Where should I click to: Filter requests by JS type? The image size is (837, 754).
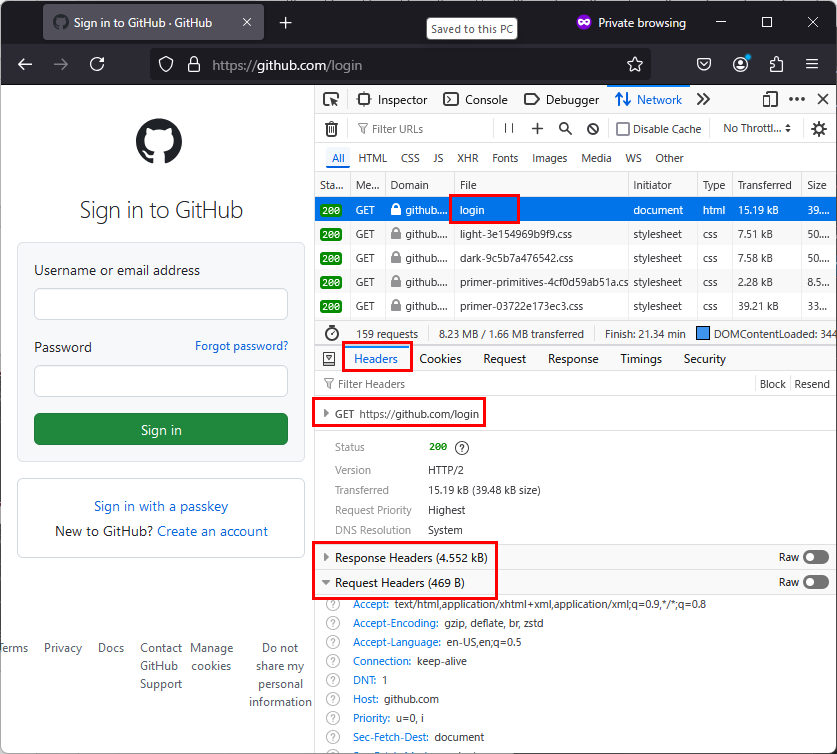click(x=438, y=158)
